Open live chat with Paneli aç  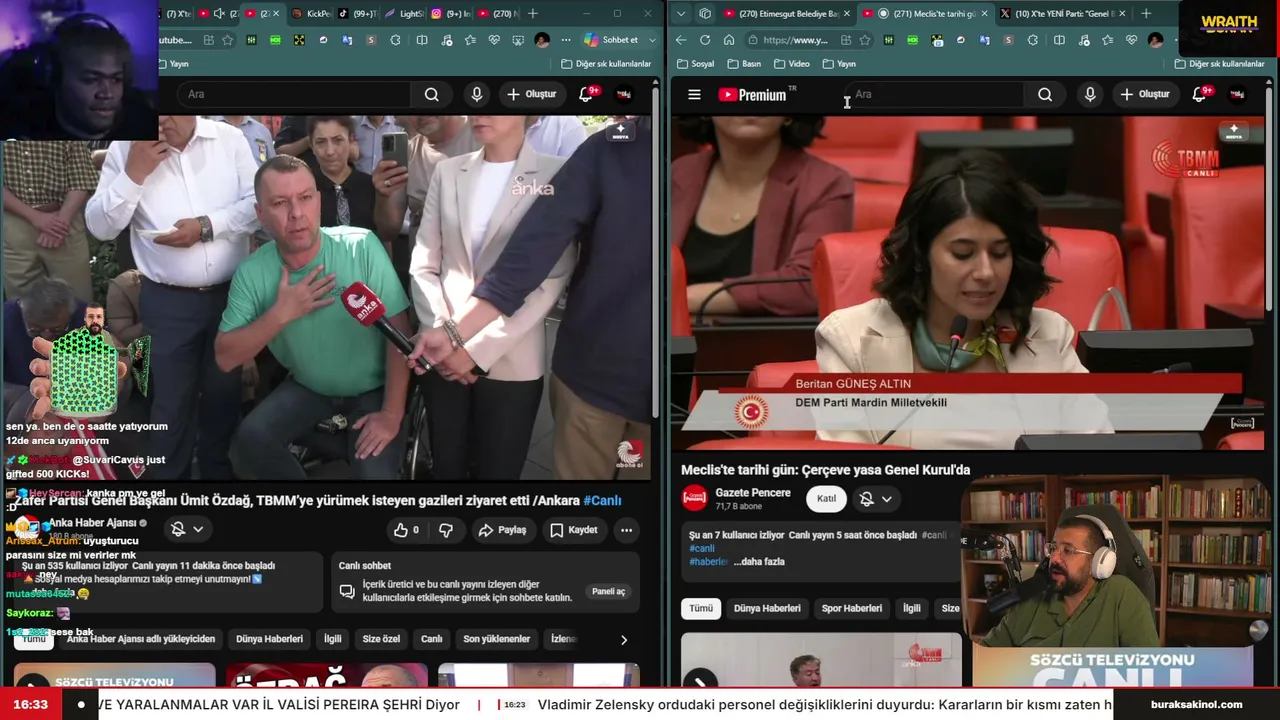pyautogui.click(x=608, y=591)
